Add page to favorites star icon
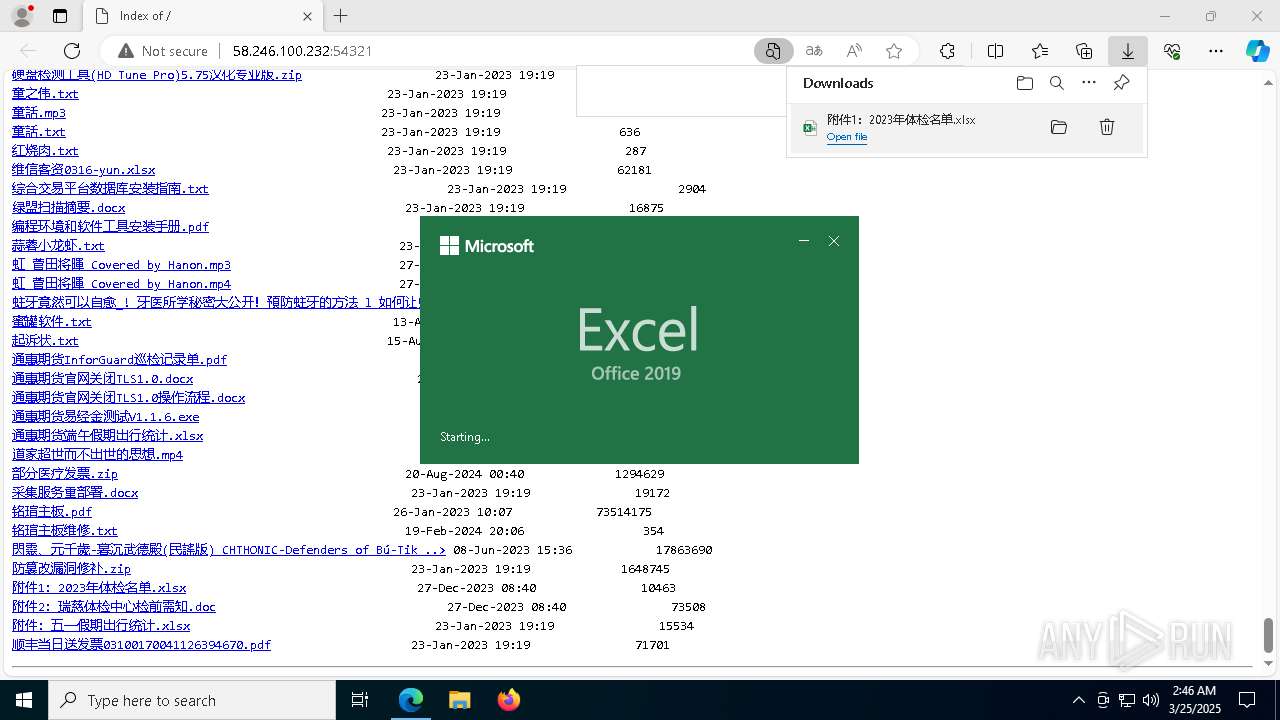Viewport: 1280px width, 720px height. (894, 51)
